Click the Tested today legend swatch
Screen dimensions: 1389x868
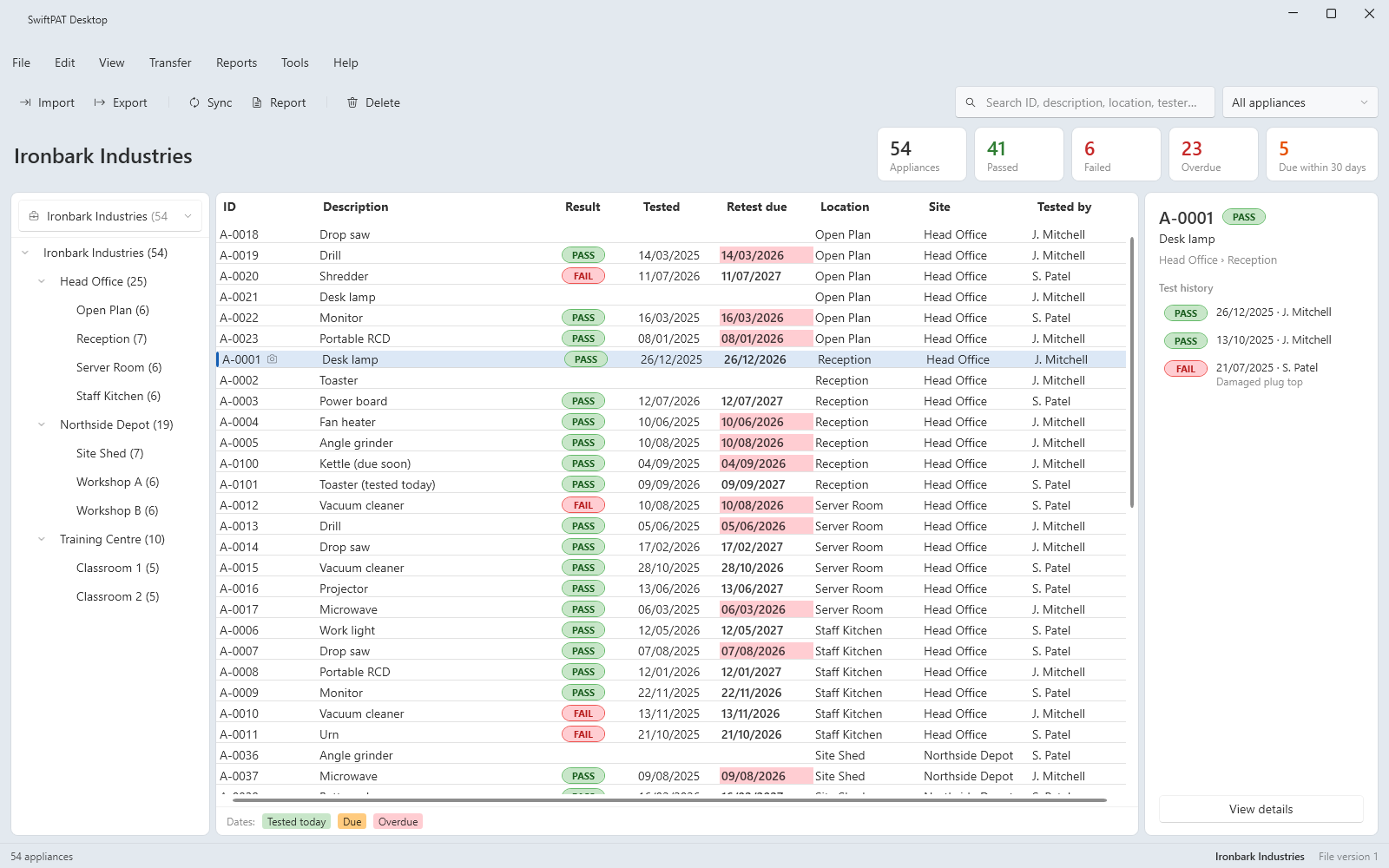tap(296, 822)
